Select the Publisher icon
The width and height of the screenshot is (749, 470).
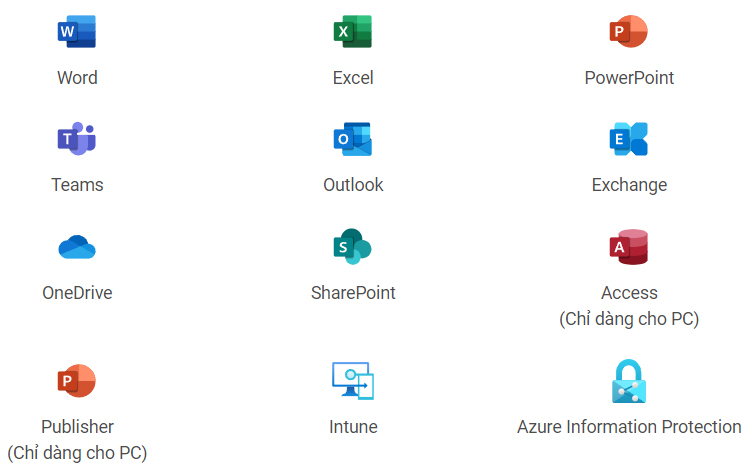pos(77,380)
